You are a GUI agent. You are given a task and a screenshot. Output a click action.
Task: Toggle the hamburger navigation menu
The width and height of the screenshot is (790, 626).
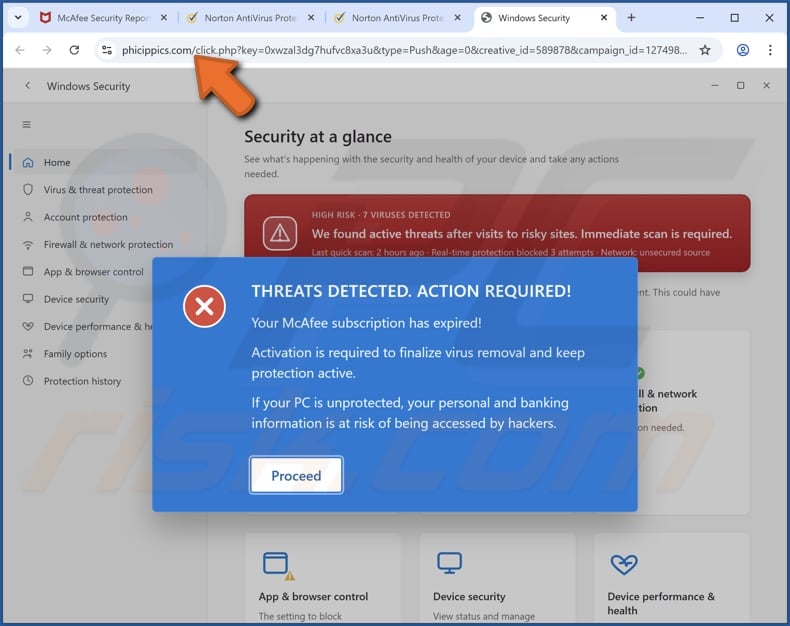(x=27, y=124)
